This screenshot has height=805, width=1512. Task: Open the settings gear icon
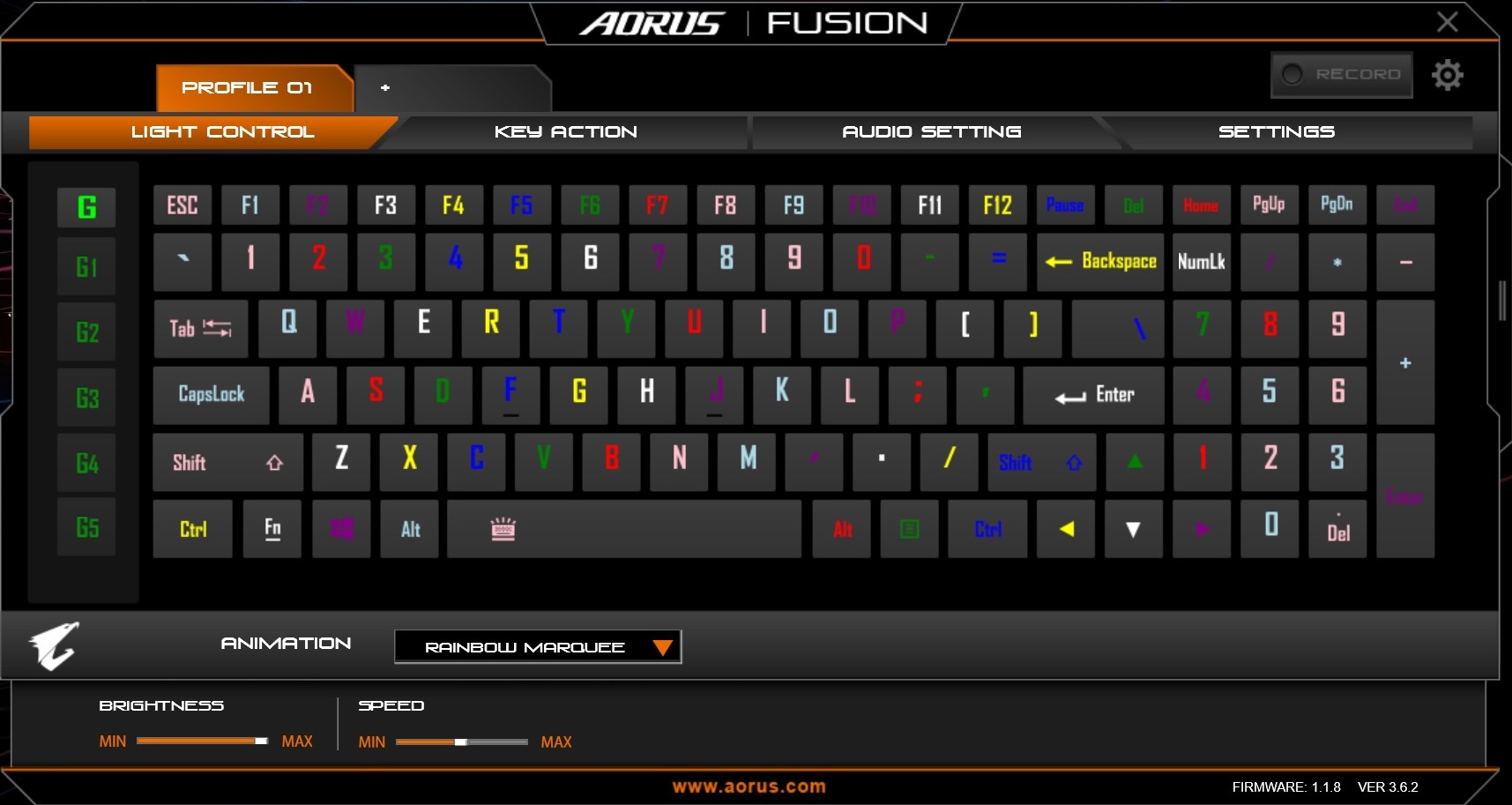1447,75
